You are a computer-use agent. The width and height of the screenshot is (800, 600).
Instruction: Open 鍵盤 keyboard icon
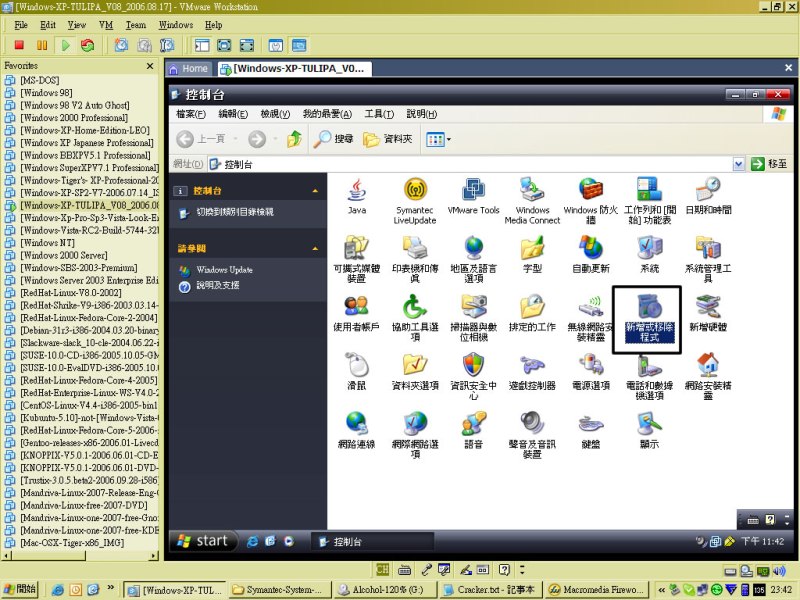[591, 423]
